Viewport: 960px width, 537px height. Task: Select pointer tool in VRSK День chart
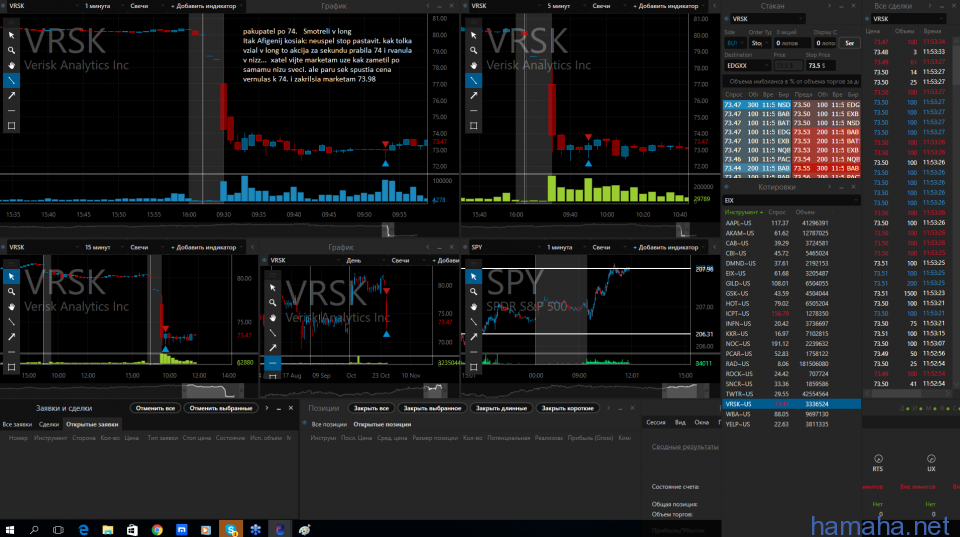272,288
